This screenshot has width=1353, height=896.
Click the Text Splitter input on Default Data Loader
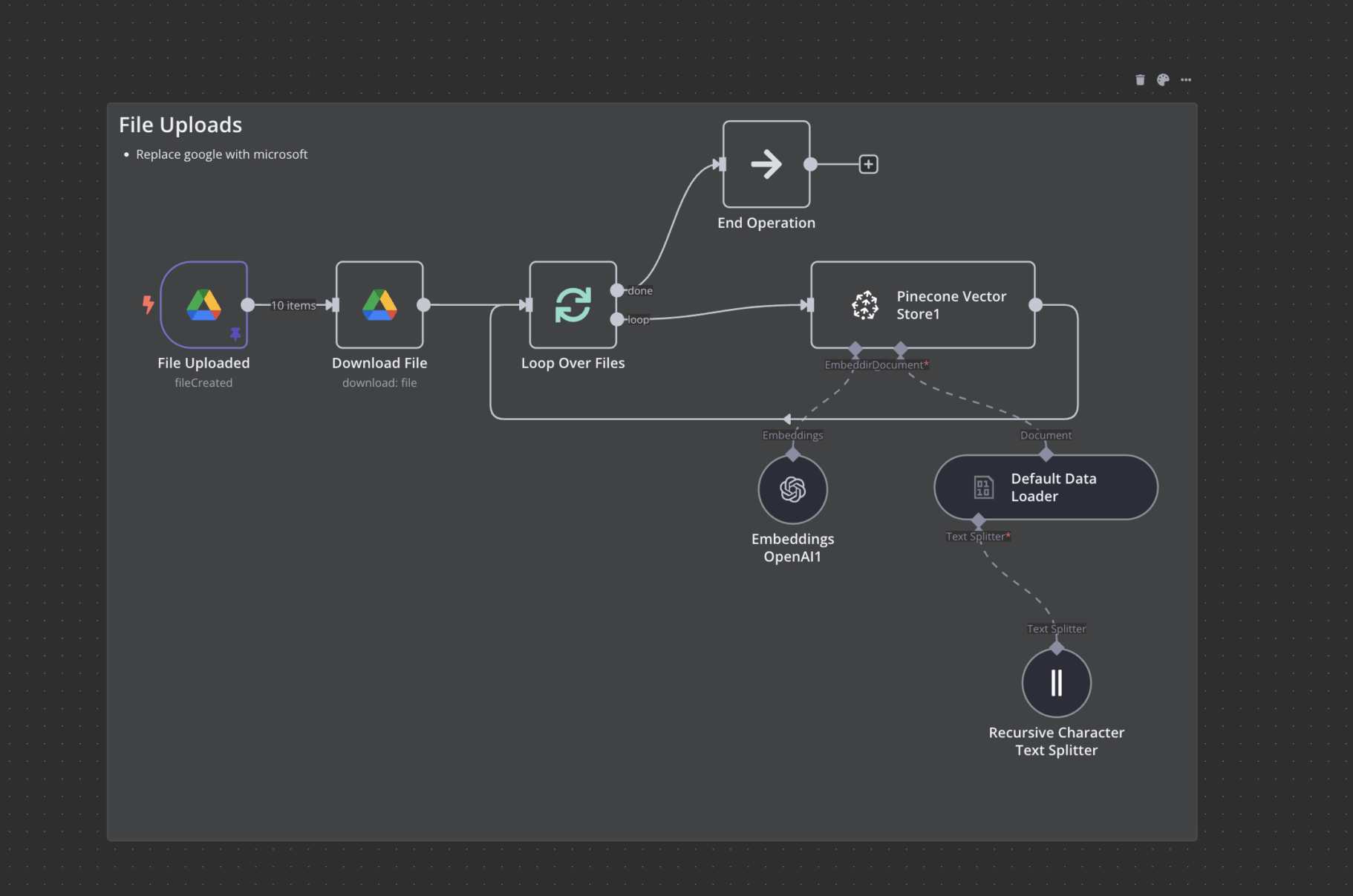[x=979, y=520]
